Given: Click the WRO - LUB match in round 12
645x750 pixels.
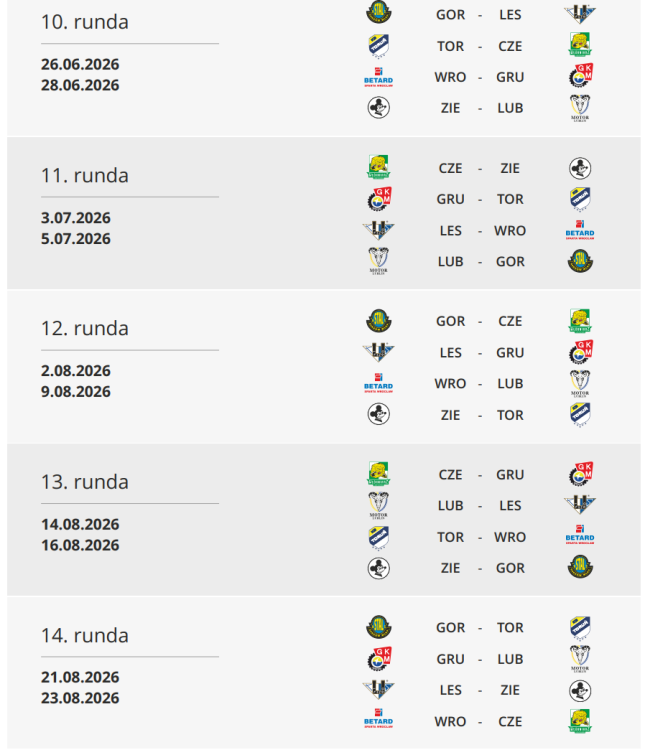Looking at the screenshot, I should [480, 383].
